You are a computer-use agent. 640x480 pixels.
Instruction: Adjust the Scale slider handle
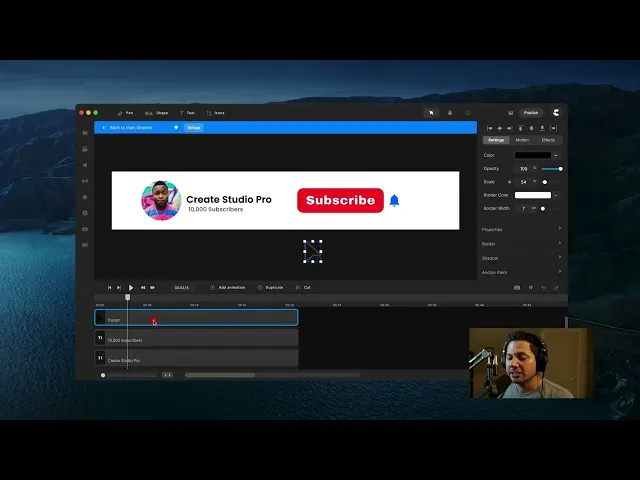click(544, 182)
